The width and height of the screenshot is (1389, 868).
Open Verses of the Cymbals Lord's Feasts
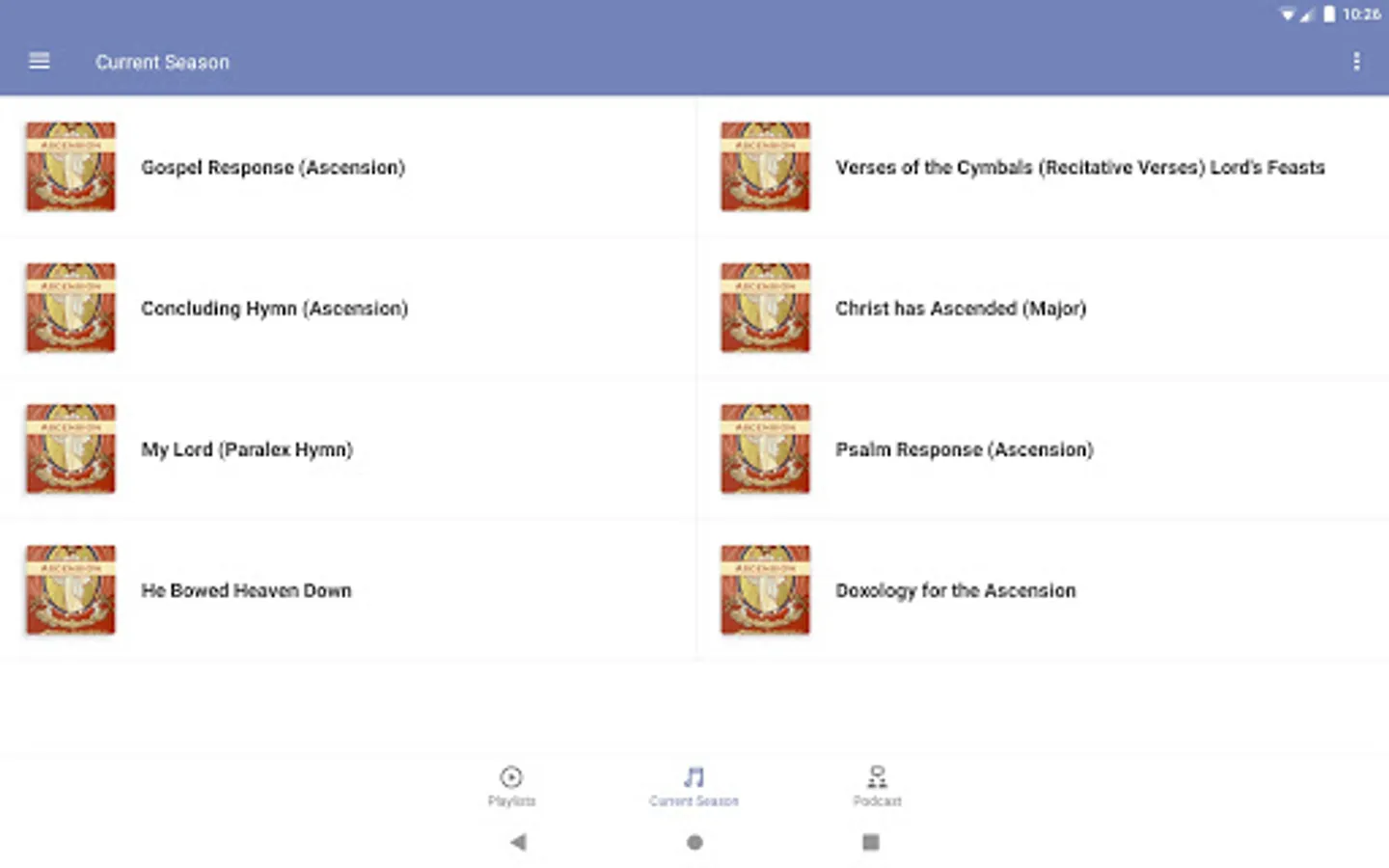click(x=1043, y=167)
